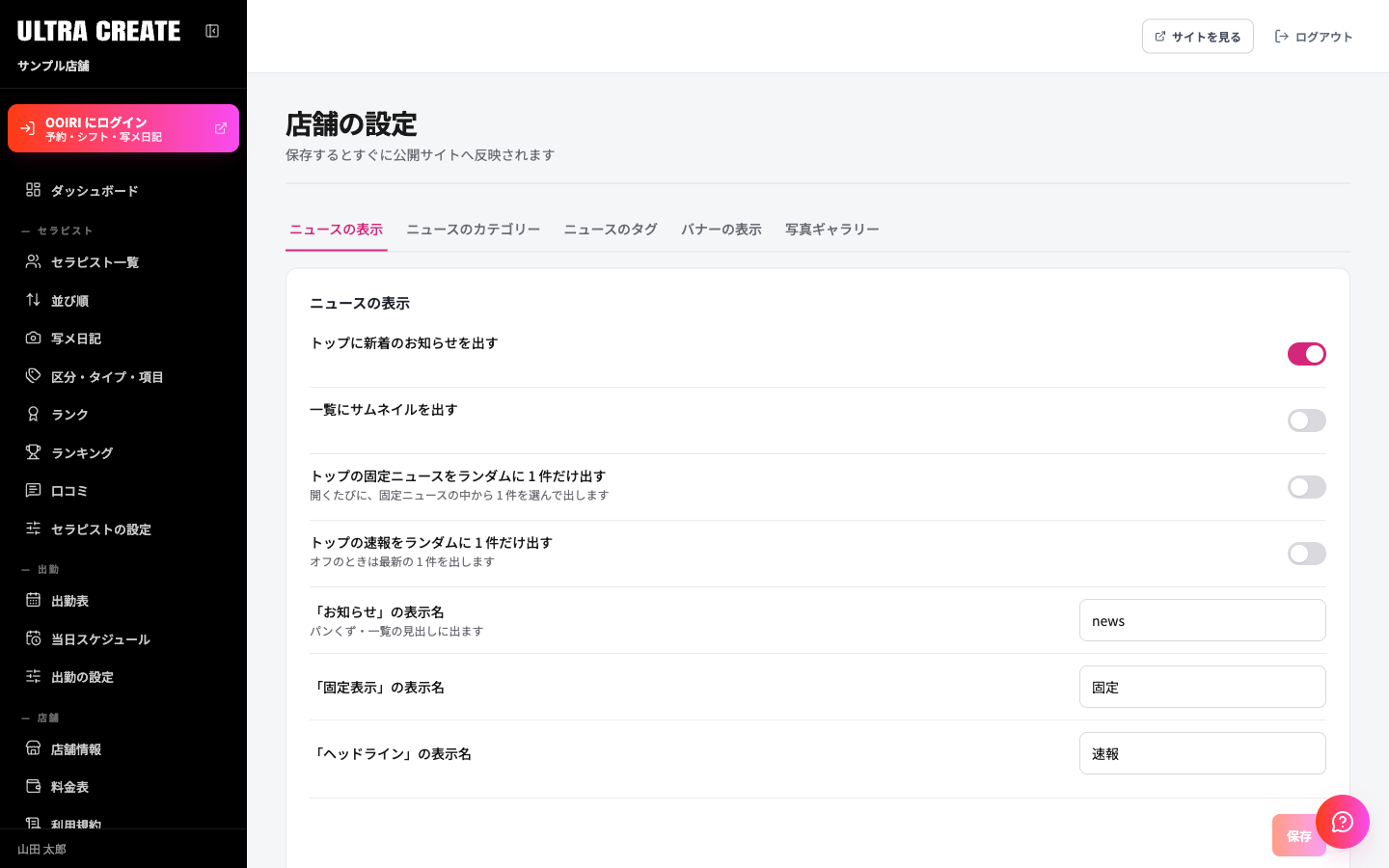Click the external link icon on OOIRI banner
This screenshot has width=1389, height=868.
[221, 128]
